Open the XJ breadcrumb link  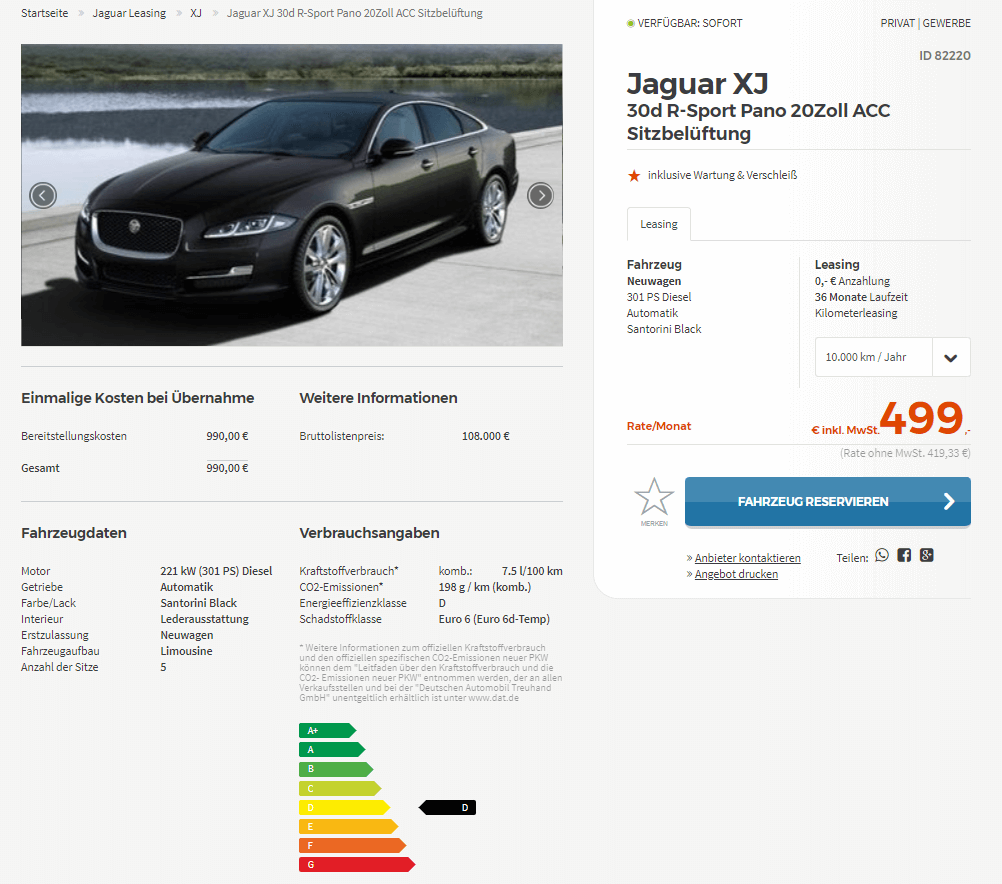[x=196, y=13]
